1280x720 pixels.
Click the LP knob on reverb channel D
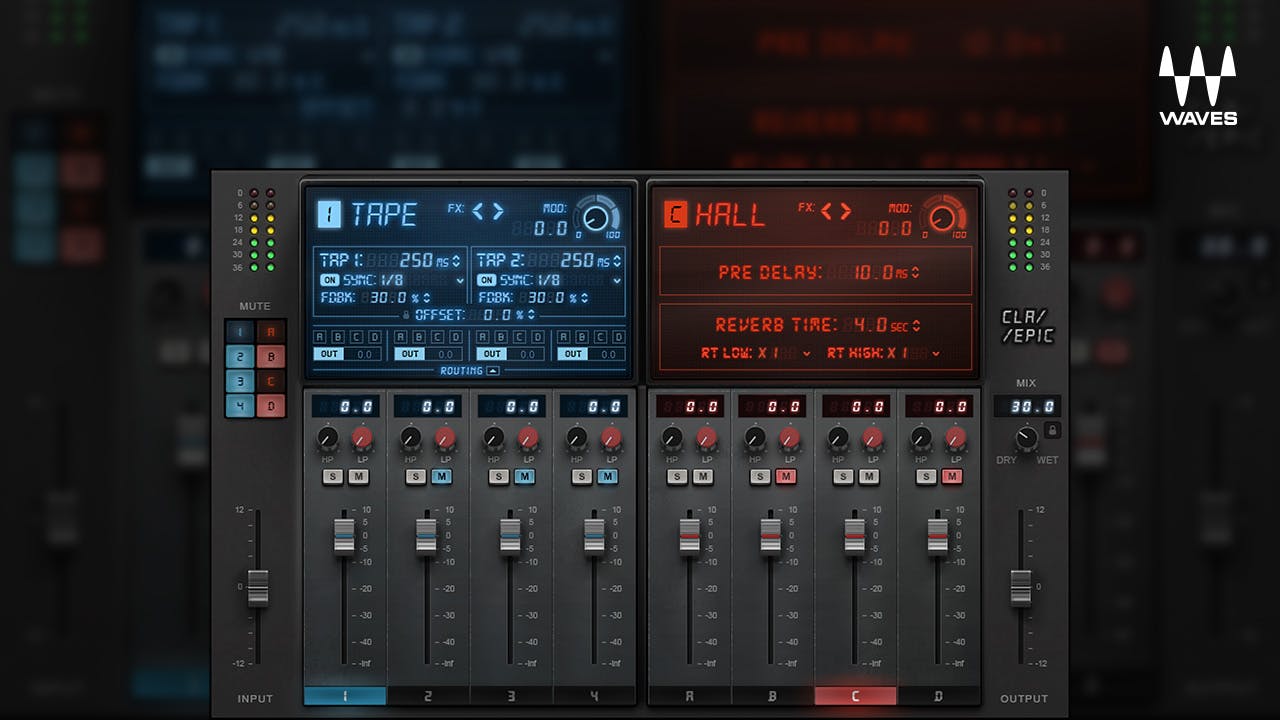(x=956, y=437)
